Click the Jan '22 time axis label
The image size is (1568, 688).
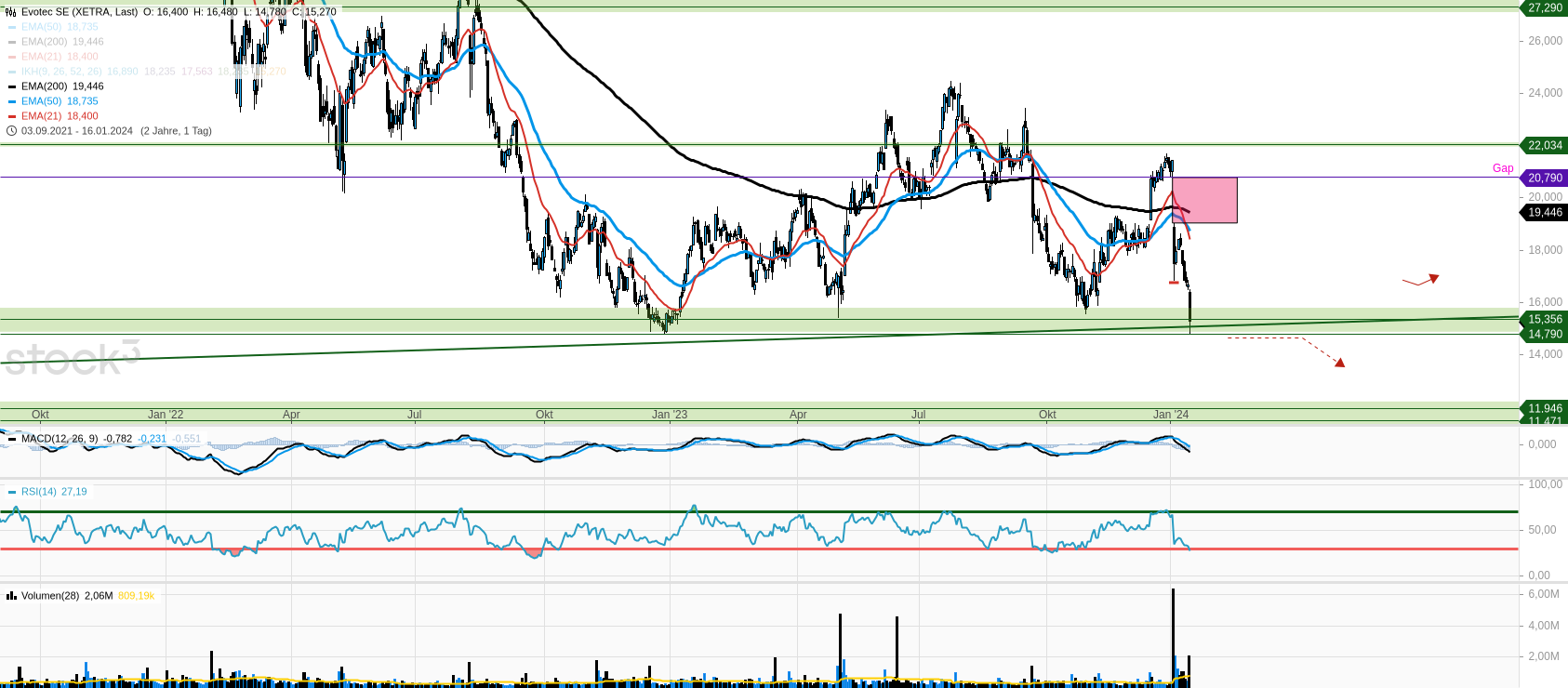166,415
